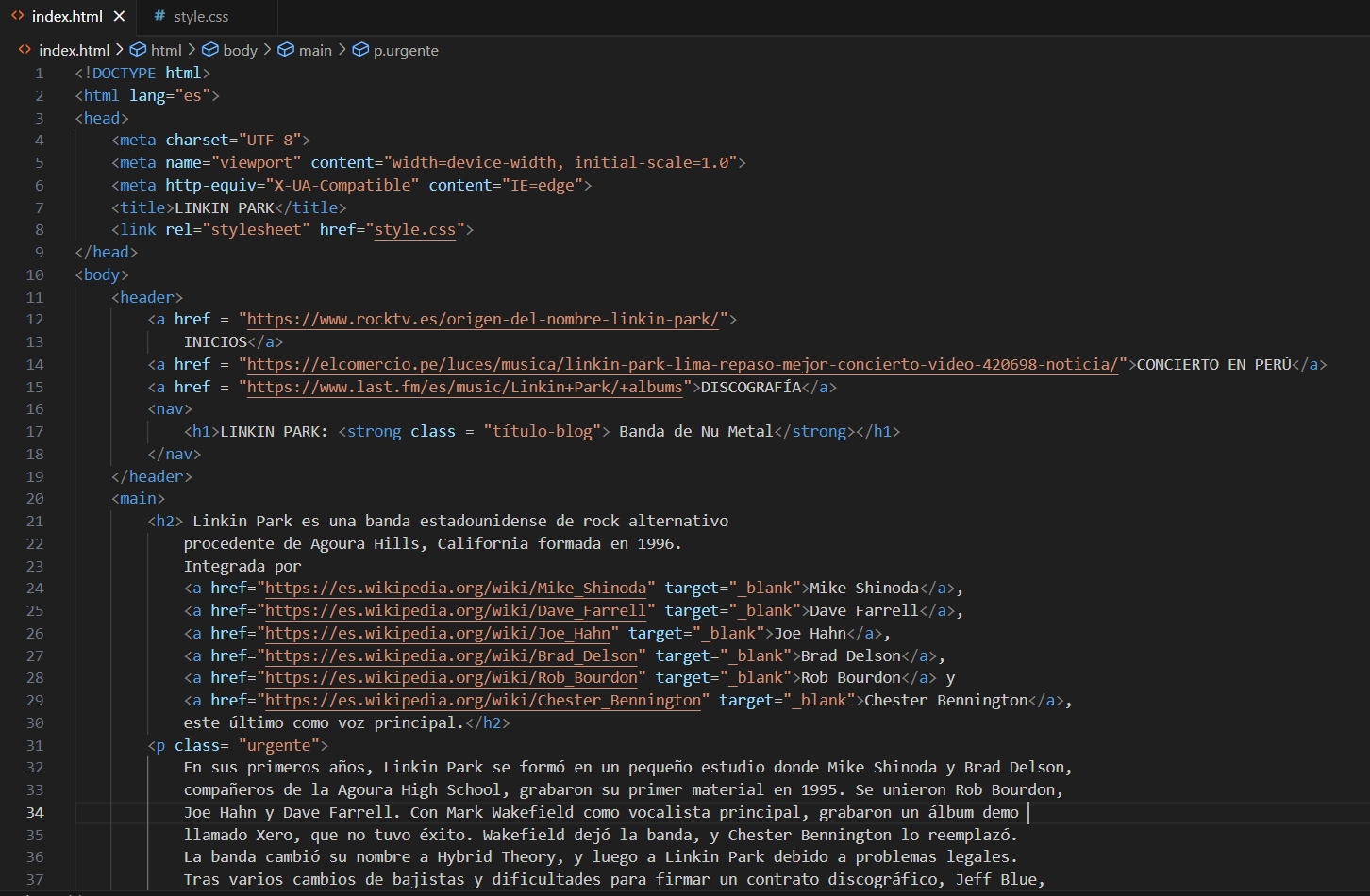Click line number 20 in the gutter

35,499
